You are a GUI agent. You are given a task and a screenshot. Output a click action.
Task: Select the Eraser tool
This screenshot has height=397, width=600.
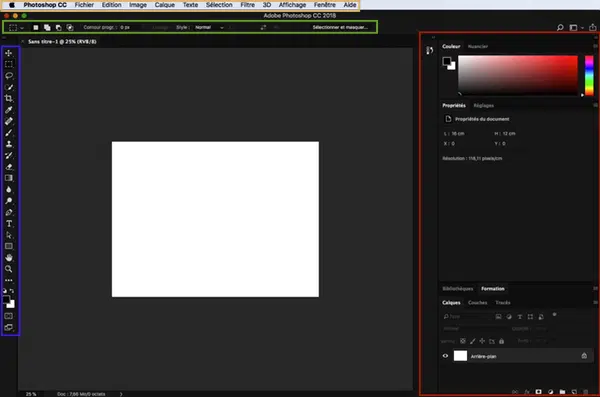8,167
